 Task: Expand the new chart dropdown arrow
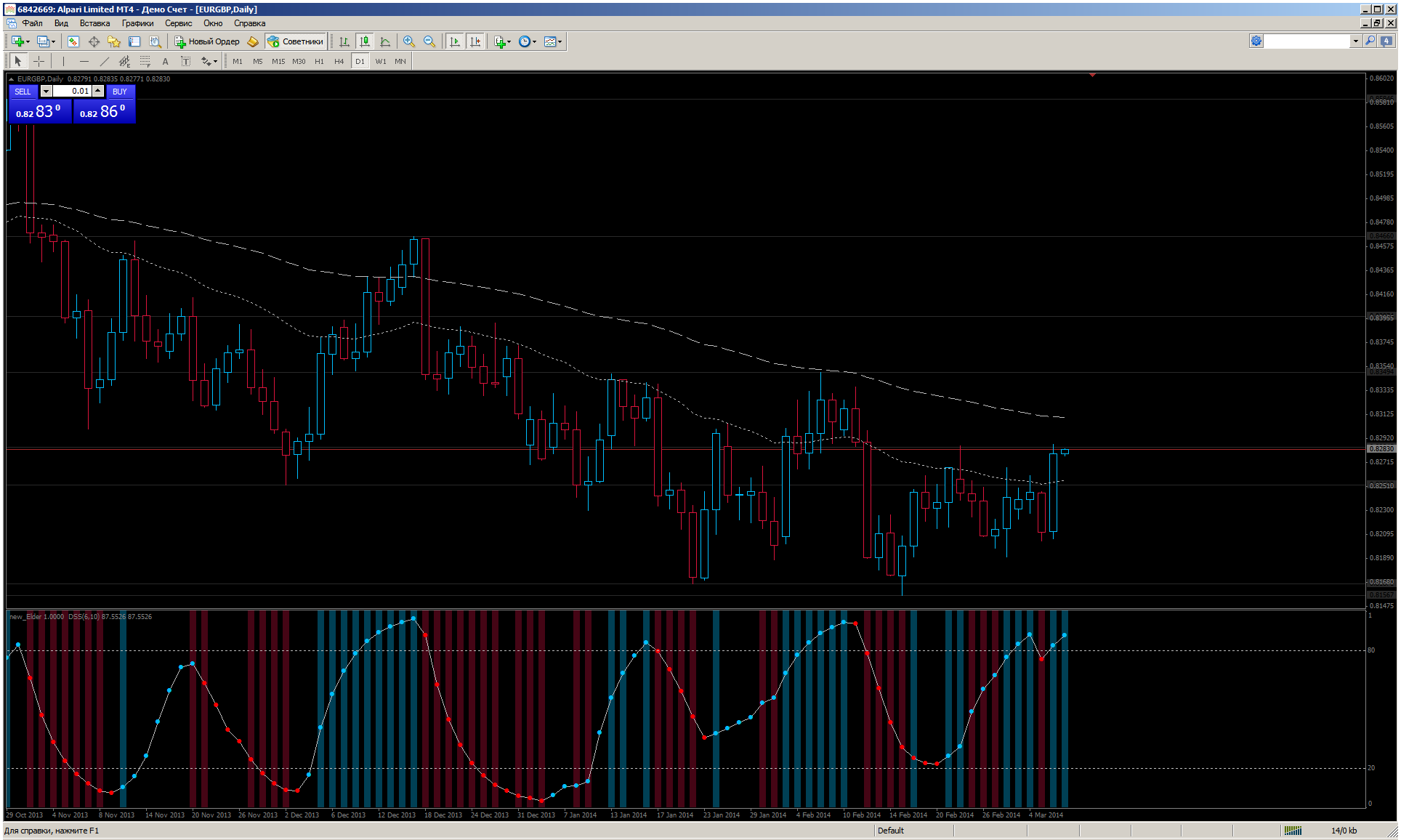click(28, 41)
